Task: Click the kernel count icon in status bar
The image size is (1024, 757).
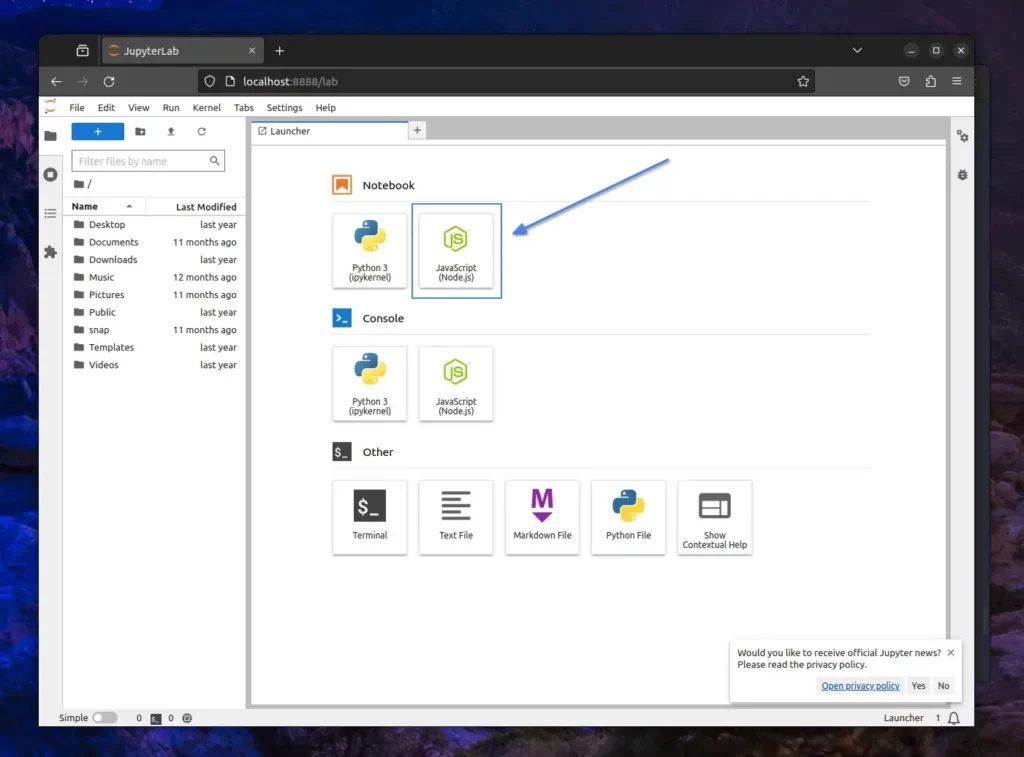Action: (x=187, y=718)
